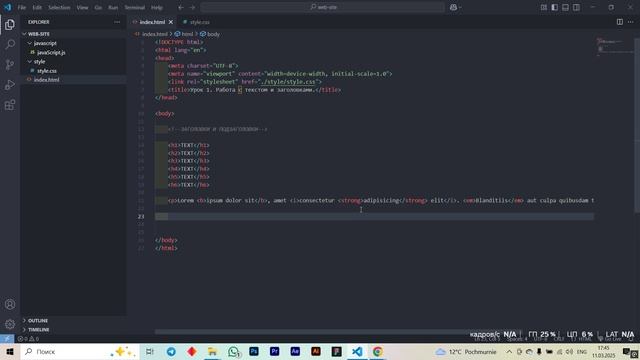The image size is (640, 360).
Task: Open the Run menu
Action: tap(113, 7)
